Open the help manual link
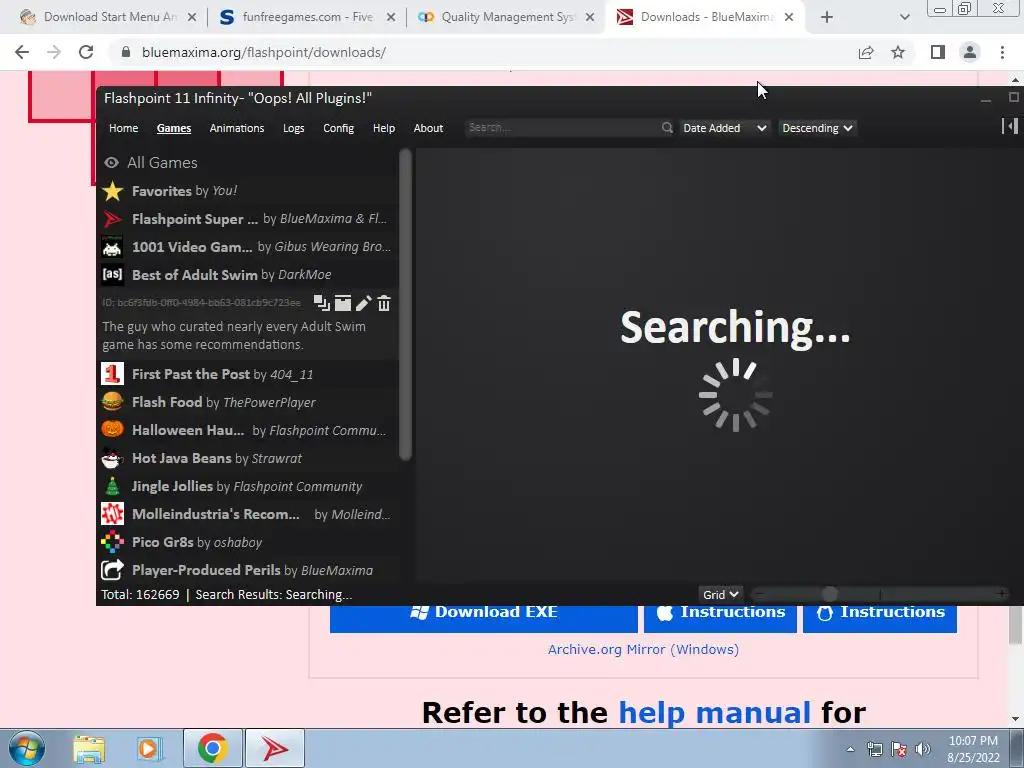Viewport: 1024px width, 768px height. (714, 712)
